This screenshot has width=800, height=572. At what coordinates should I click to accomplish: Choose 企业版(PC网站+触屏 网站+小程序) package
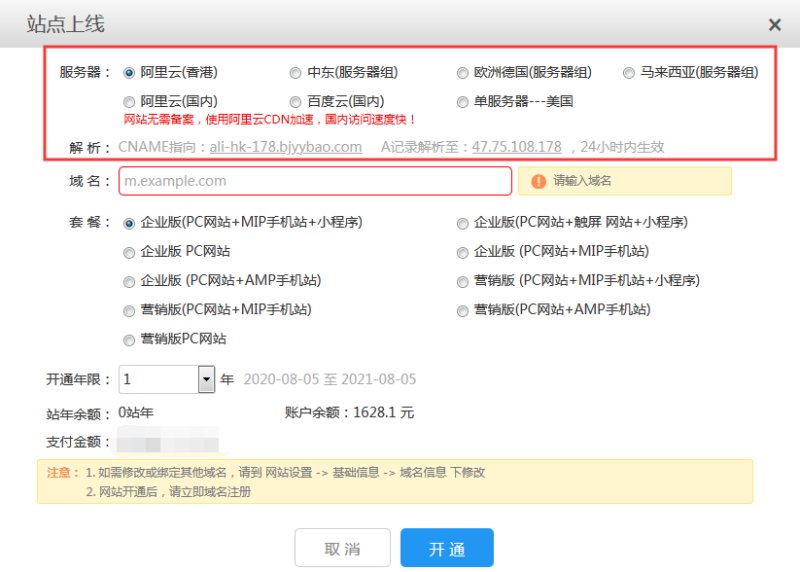tap(463, 223)
